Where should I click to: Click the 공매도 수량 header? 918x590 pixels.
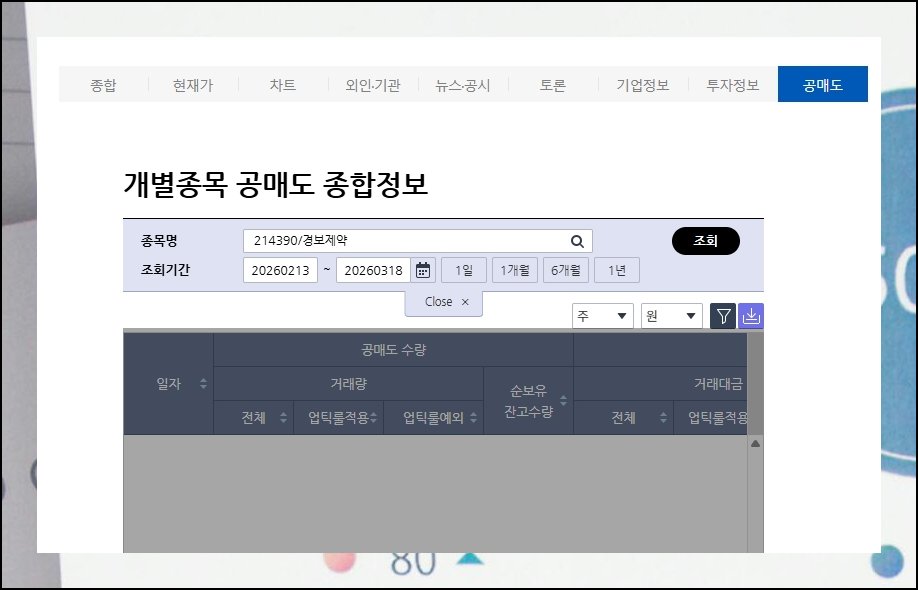pyautogui.click(x=393, y=350)
